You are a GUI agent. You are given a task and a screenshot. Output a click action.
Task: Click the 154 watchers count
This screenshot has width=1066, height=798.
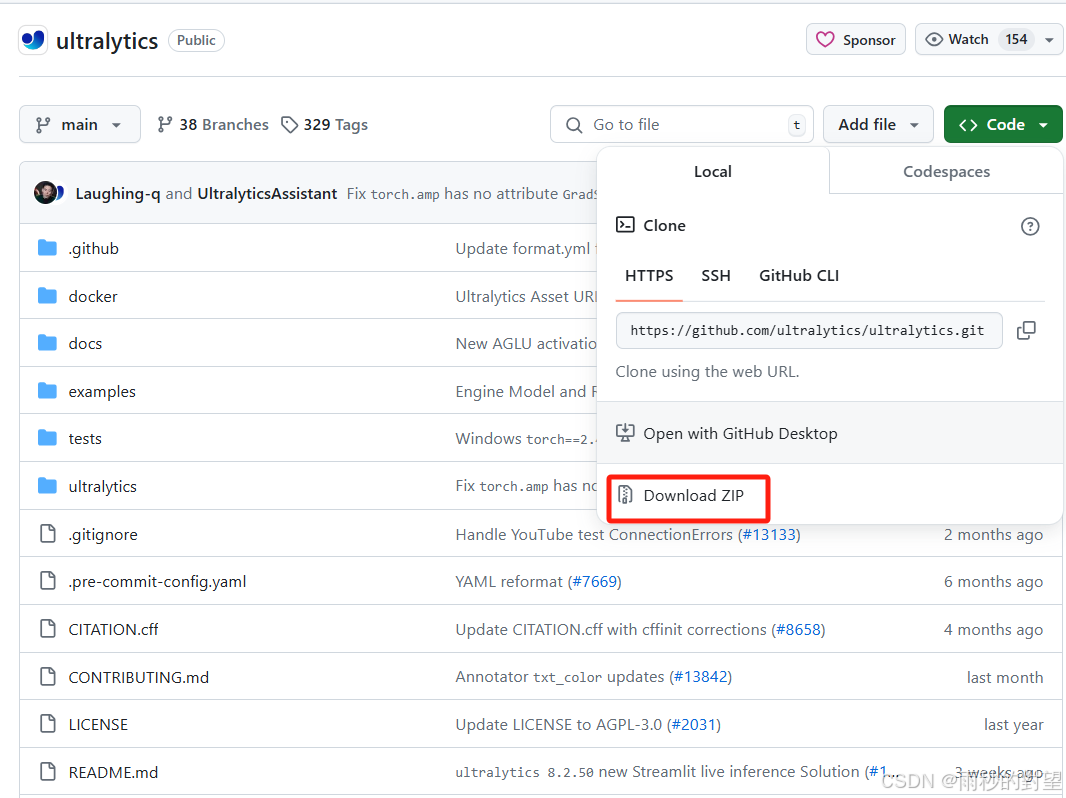coord(1016,39)
